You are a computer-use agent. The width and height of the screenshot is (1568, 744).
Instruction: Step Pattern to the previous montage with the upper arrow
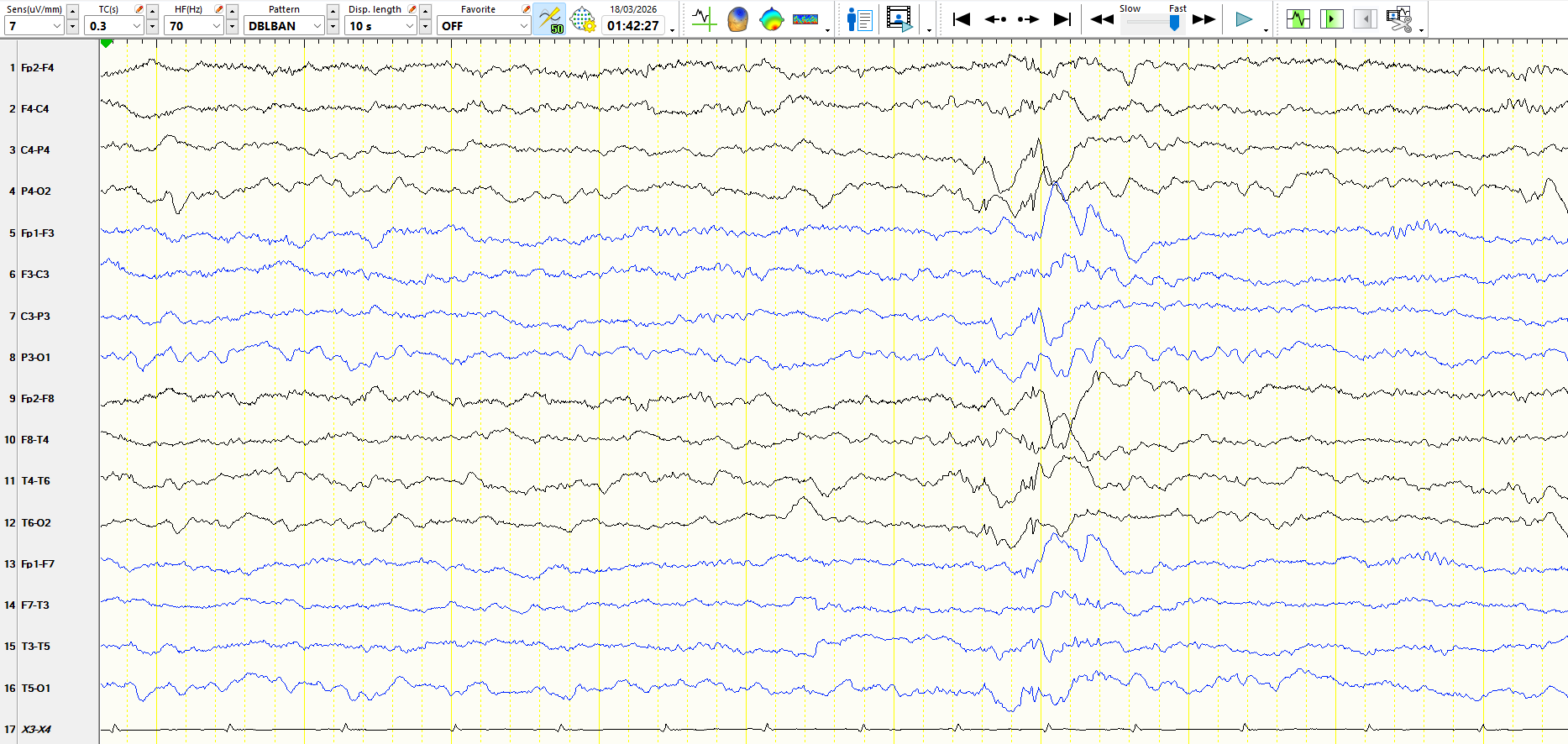coord(333,11)
